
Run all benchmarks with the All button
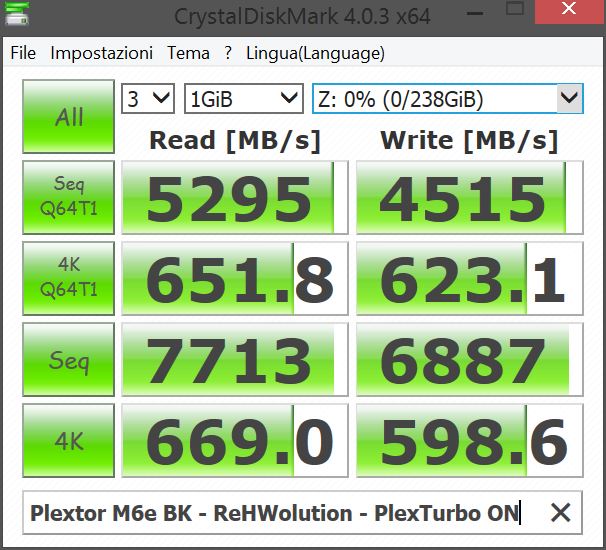coord(69,117)
